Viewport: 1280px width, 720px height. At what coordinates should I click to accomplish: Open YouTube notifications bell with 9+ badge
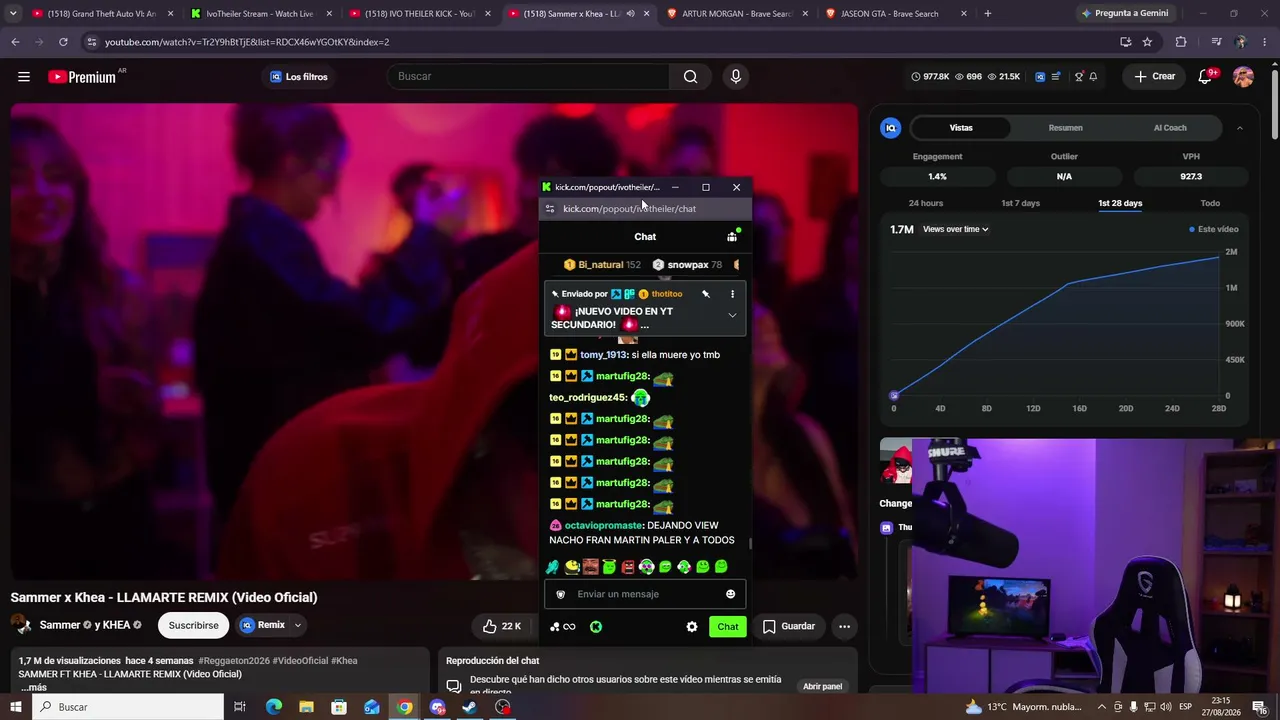[1205, 77]
